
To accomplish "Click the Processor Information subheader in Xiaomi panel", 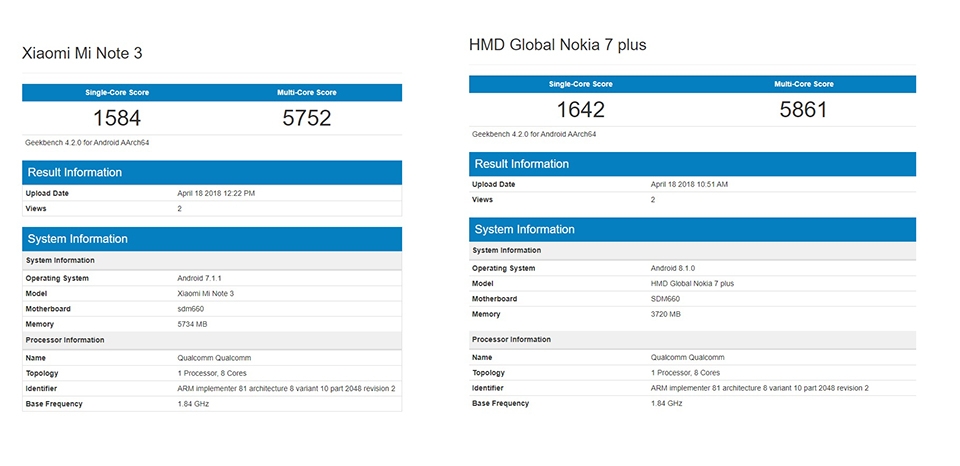I will click(x=212, y=340).
